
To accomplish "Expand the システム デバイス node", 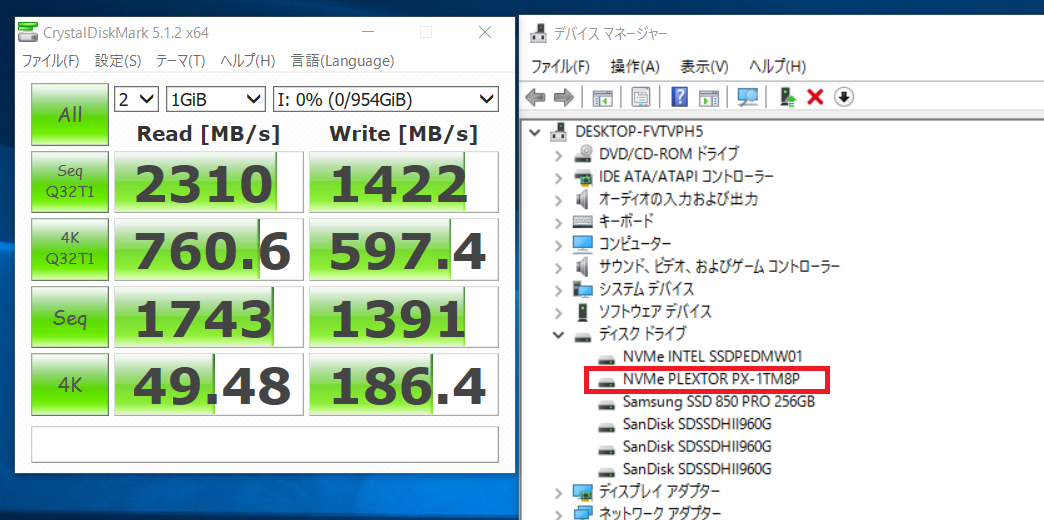I will (558, 290).
